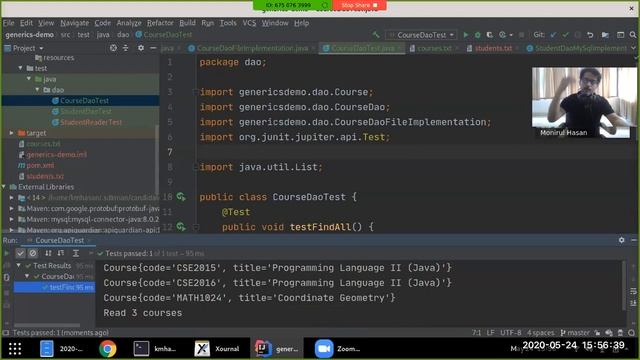Collapse the dao folder in the Project tree
Image resolution: width=640 pixels, height=360 pixels.
click(38, 90)
